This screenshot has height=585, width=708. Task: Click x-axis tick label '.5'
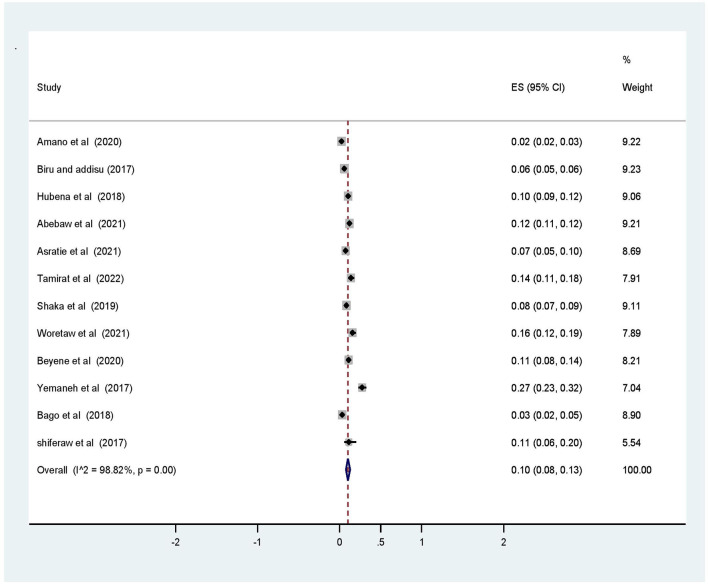[381, 542]
